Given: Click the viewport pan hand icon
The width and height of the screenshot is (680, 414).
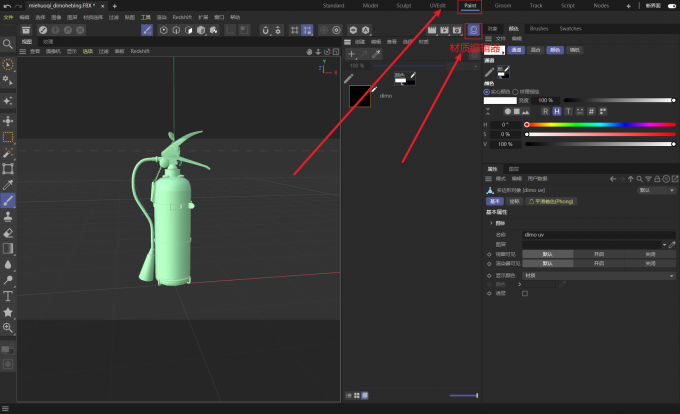Looking at the screenshot, I should tap(309, 52).
